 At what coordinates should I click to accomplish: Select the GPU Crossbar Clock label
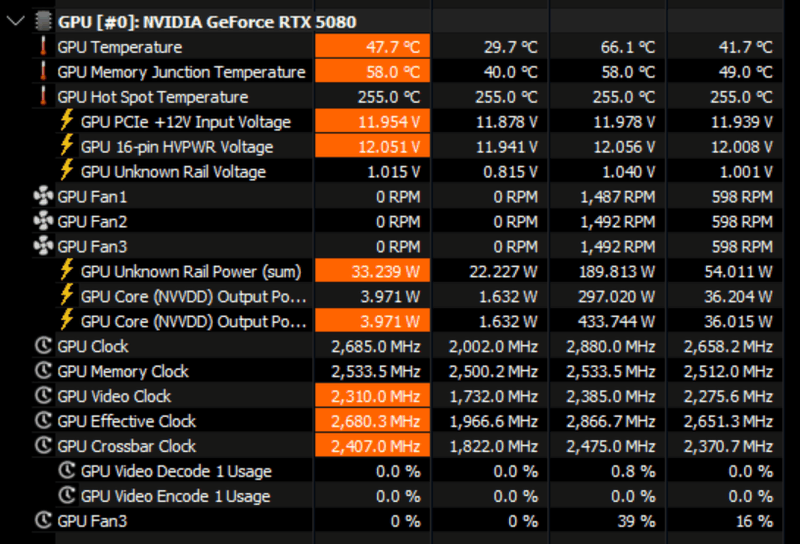127,447
